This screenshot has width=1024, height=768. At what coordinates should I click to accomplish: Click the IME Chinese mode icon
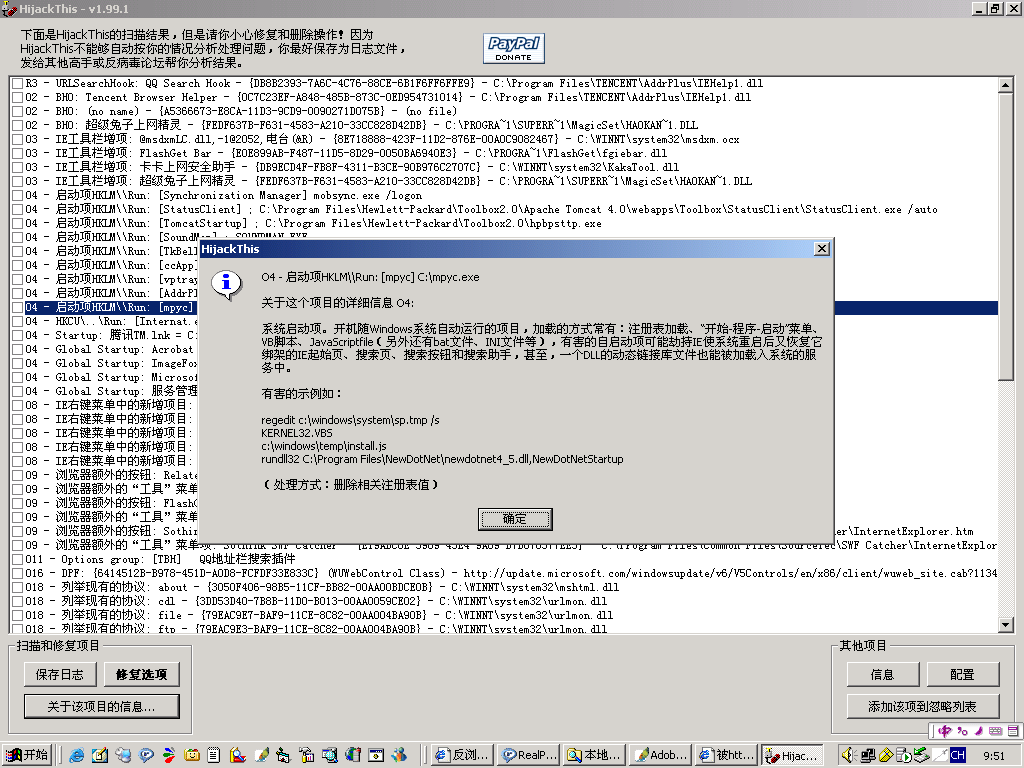pyautogui.click(x=944, y=731)
